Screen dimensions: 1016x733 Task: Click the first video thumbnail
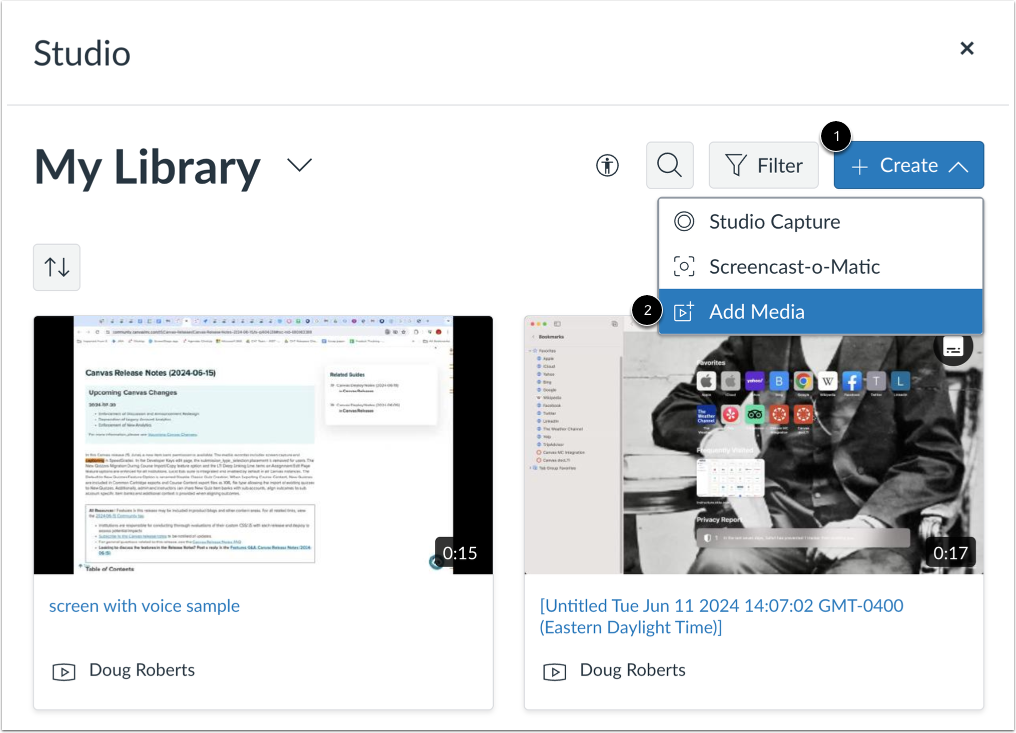tap(263, 444)
